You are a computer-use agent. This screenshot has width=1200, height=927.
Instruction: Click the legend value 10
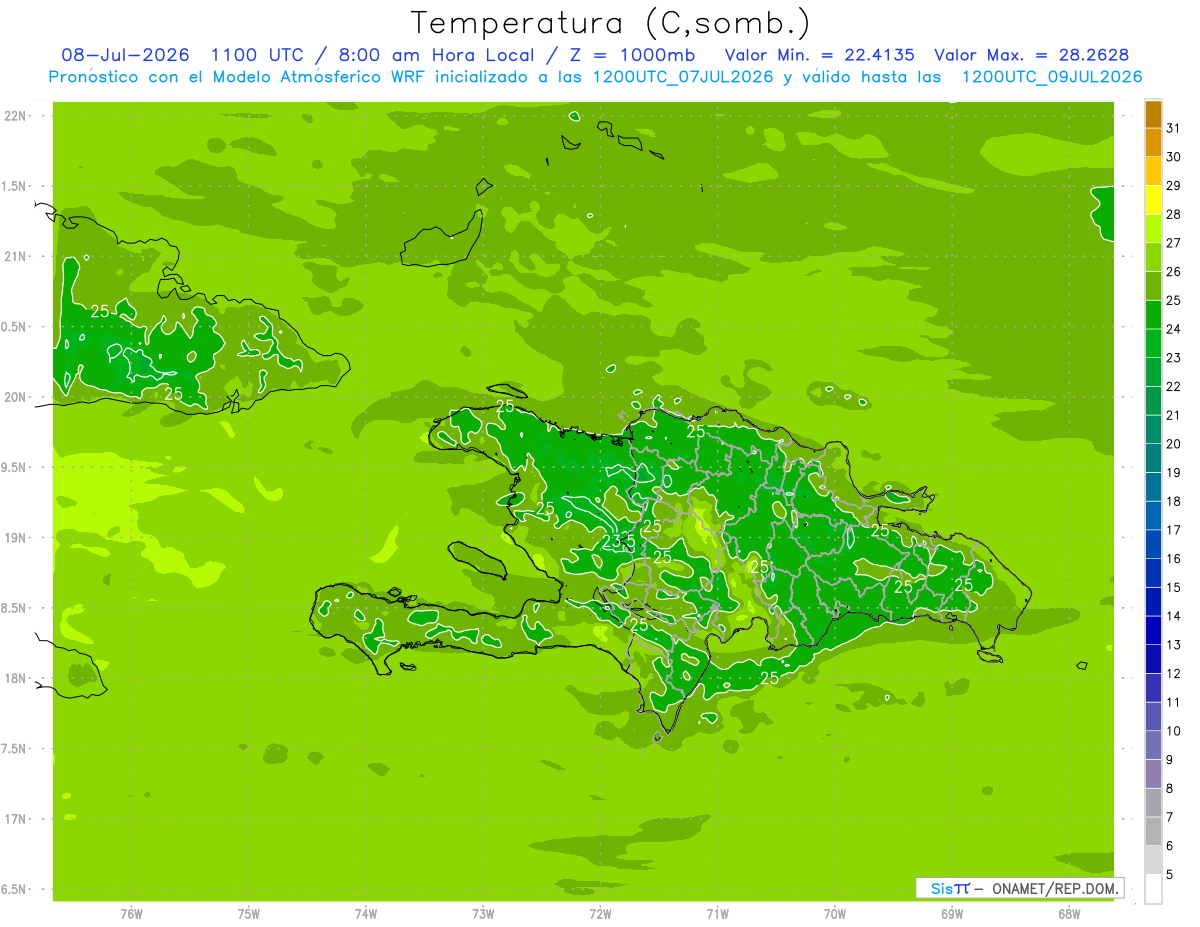(1174, 731)
